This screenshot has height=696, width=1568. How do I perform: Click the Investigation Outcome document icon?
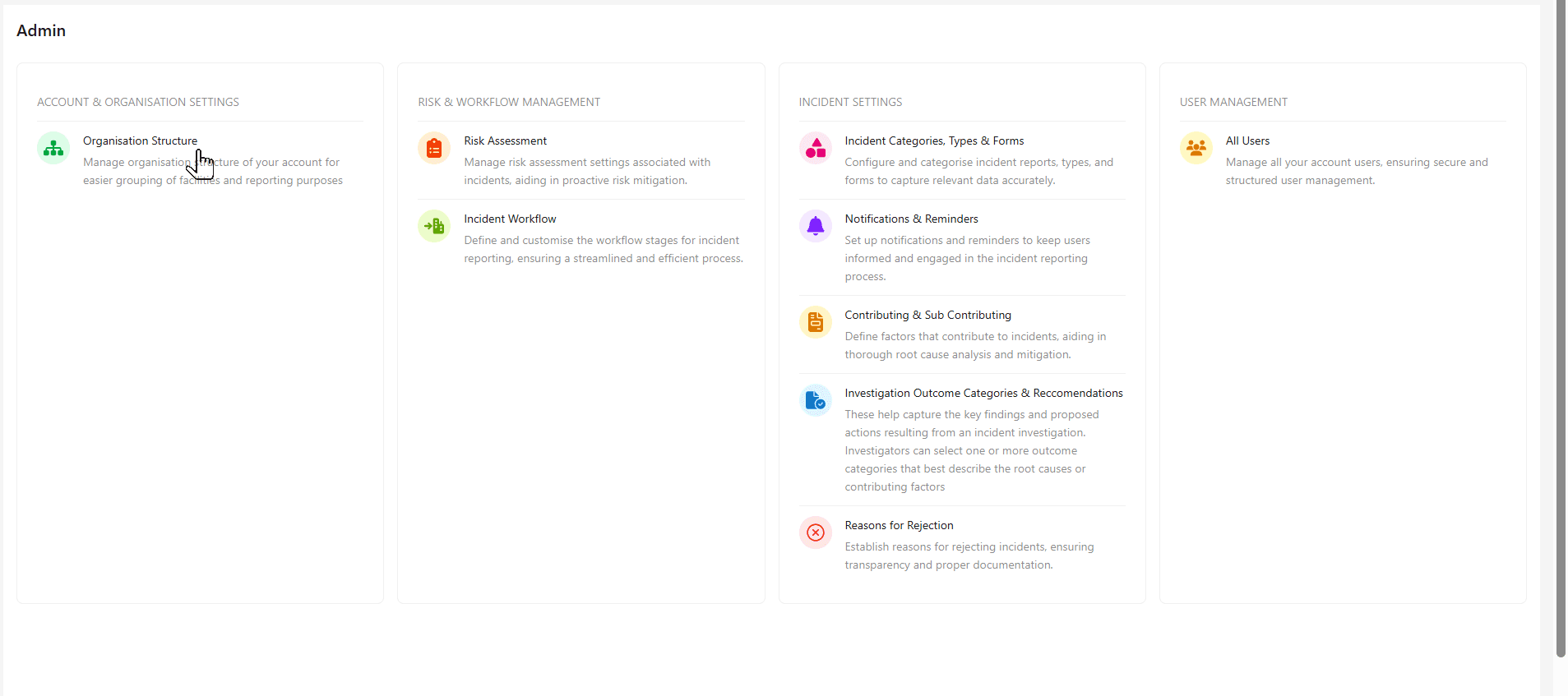(815, 400)
